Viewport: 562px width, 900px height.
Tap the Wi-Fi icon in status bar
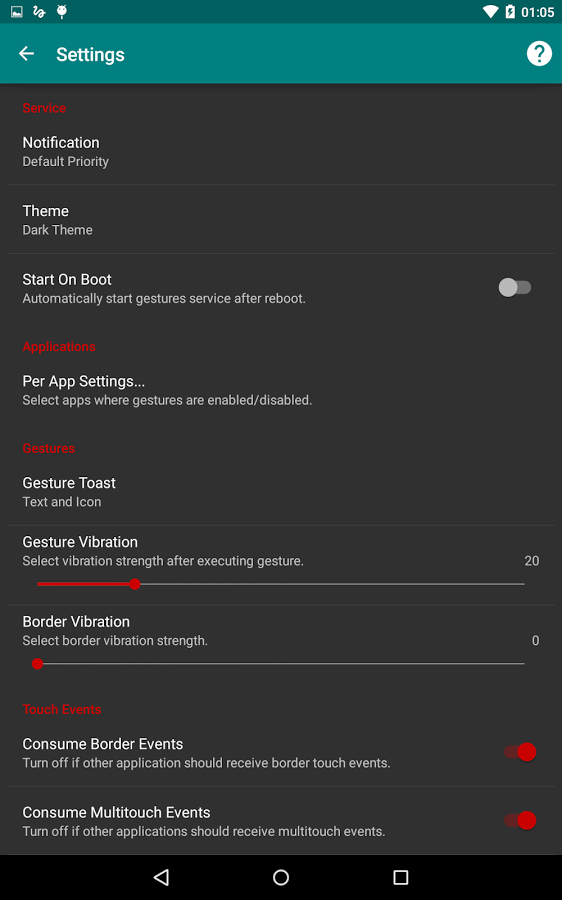pyautogui.click(x=490, y=11)
